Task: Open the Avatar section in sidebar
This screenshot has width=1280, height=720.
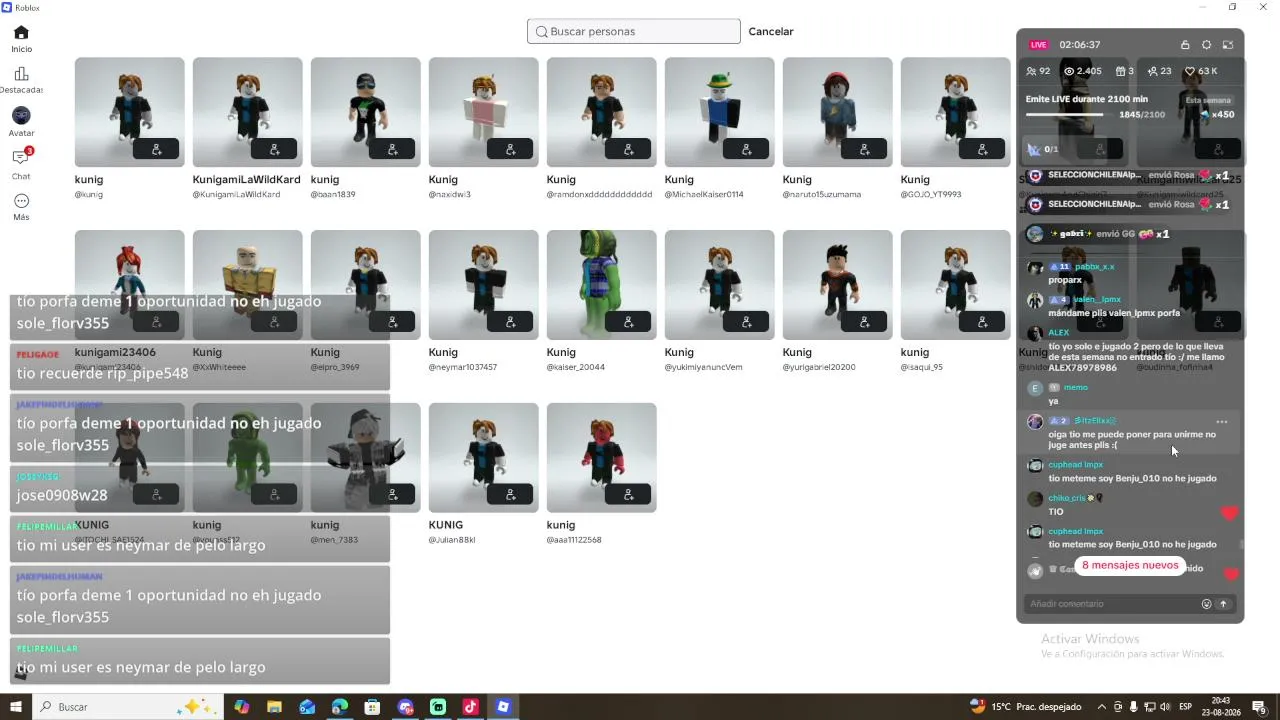Action: (x=21, y=122)
